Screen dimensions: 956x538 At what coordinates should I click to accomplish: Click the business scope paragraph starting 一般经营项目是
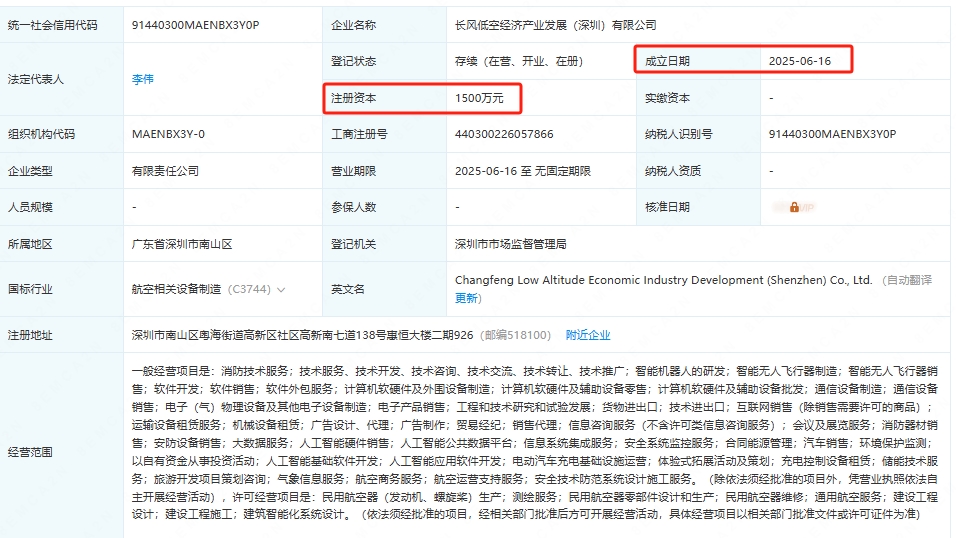(535, 443)
